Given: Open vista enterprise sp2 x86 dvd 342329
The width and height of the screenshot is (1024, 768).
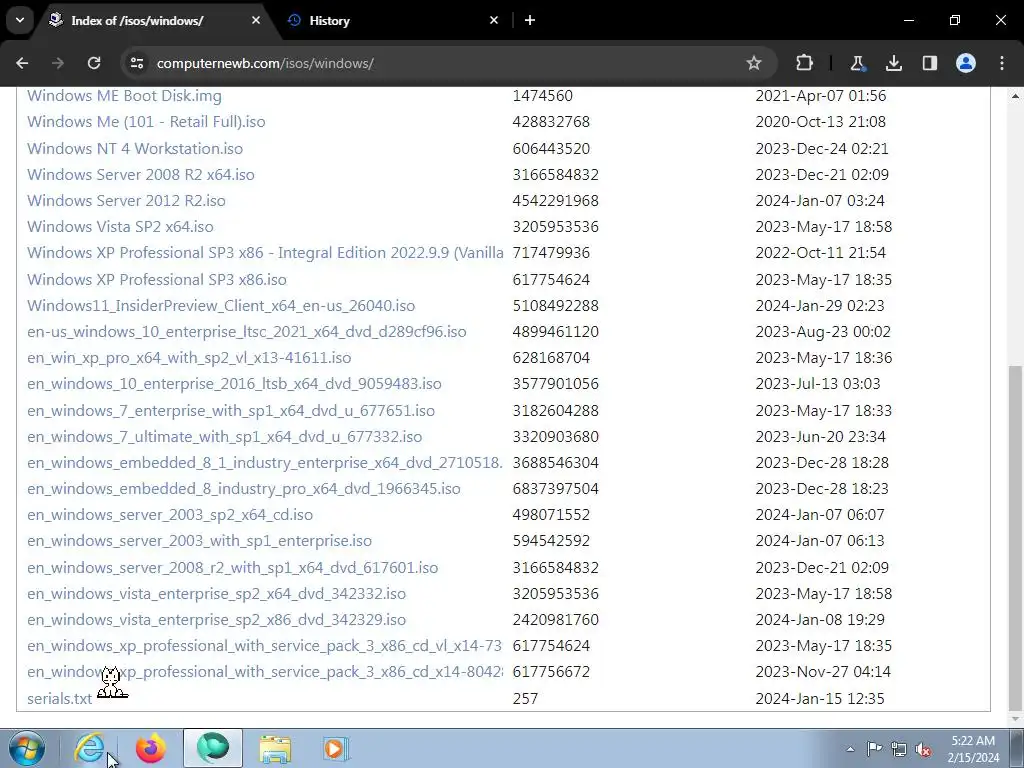Looking at the screenshot, I should pyautogui.click(x=216, y=620).
